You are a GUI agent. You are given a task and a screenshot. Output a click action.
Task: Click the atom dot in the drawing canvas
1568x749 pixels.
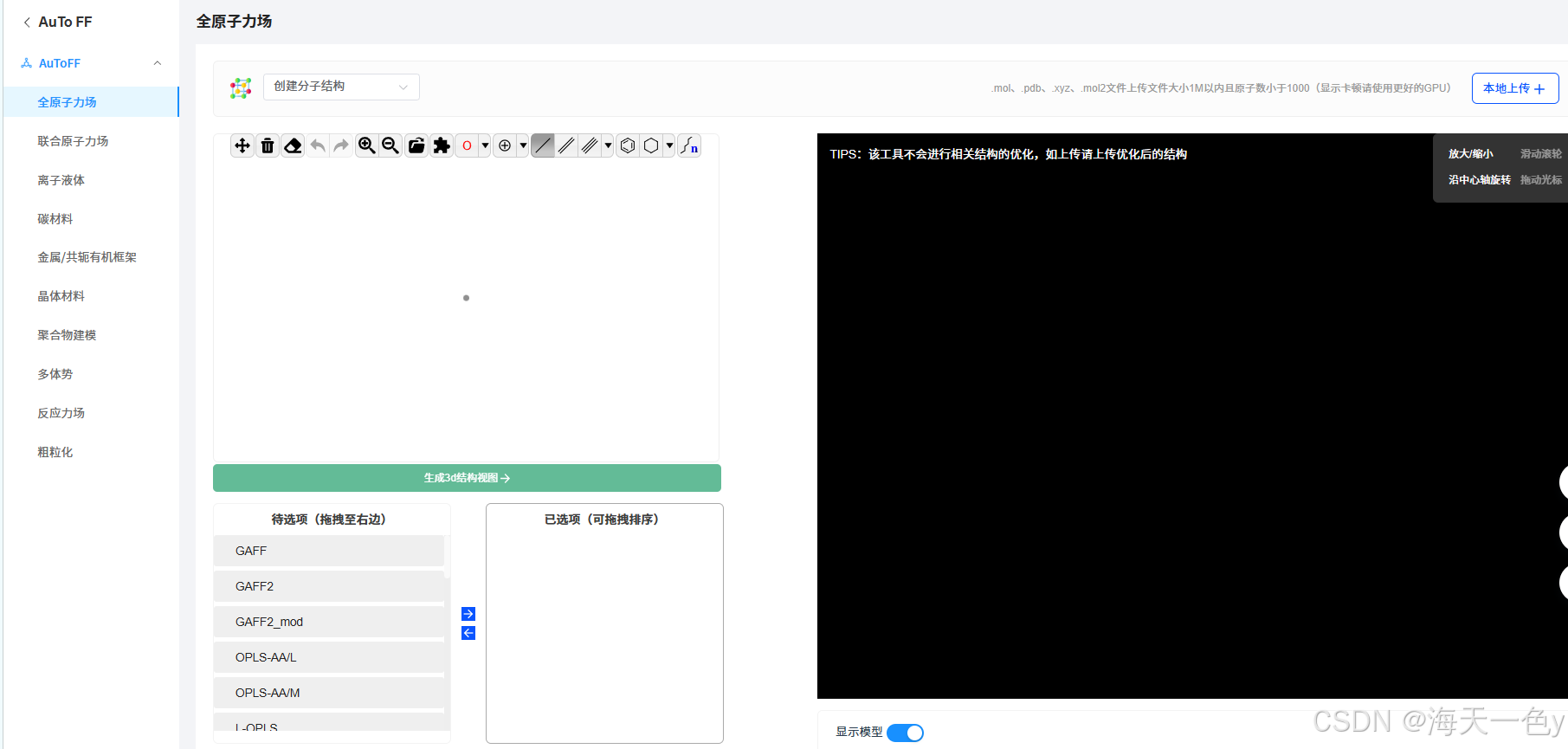(x=466, y=298)
